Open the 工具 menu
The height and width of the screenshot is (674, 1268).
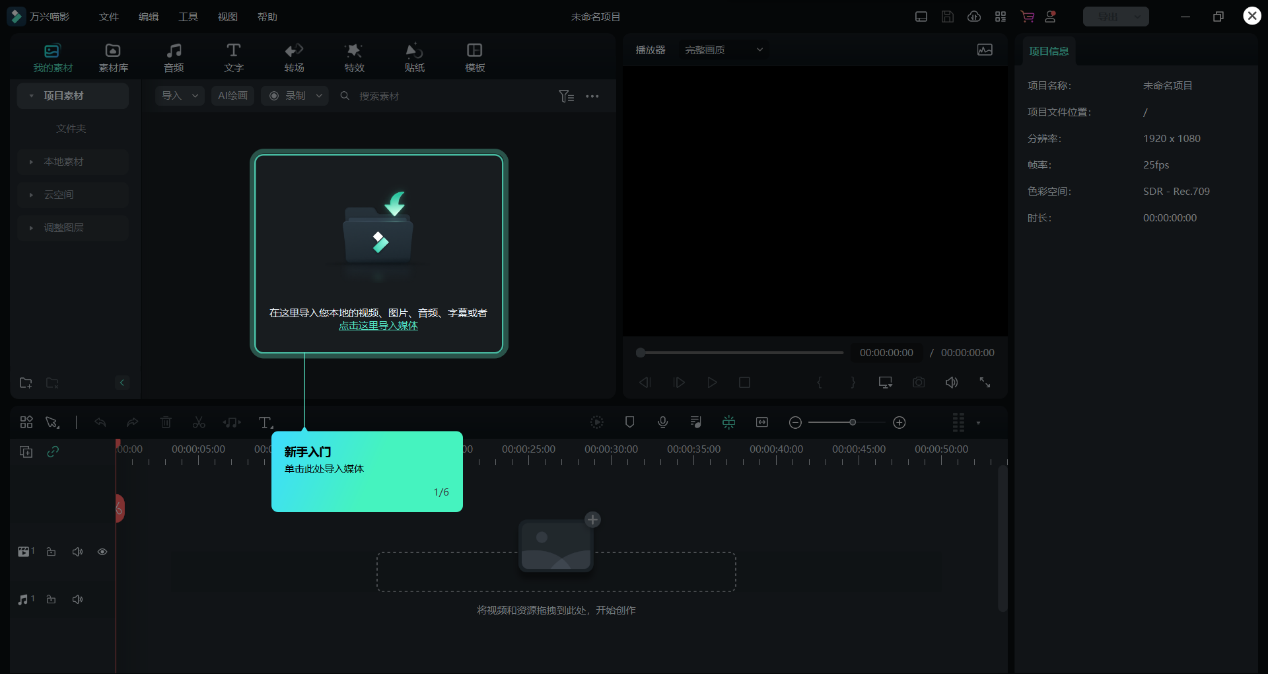(x=188, y=17)
